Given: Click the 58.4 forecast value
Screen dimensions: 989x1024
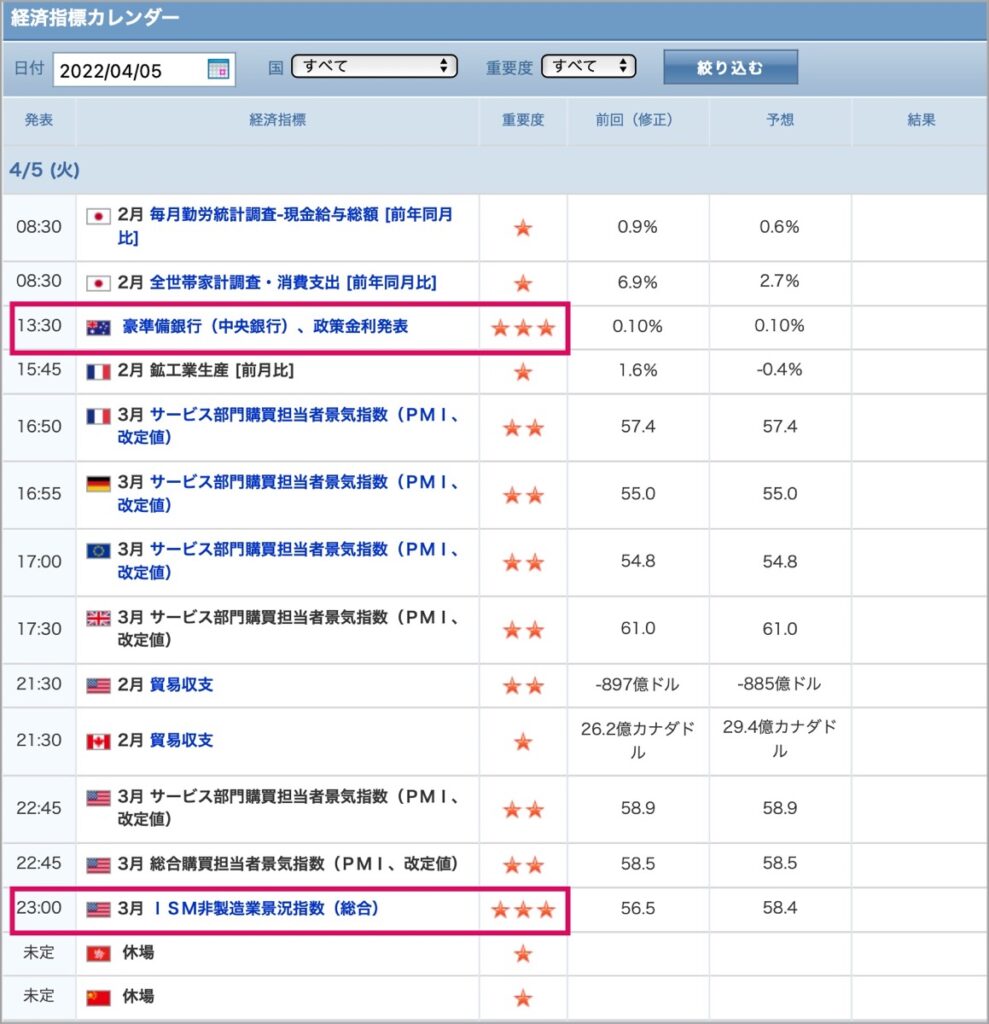Looking at the screenshot, I should (x=780, y=908).
